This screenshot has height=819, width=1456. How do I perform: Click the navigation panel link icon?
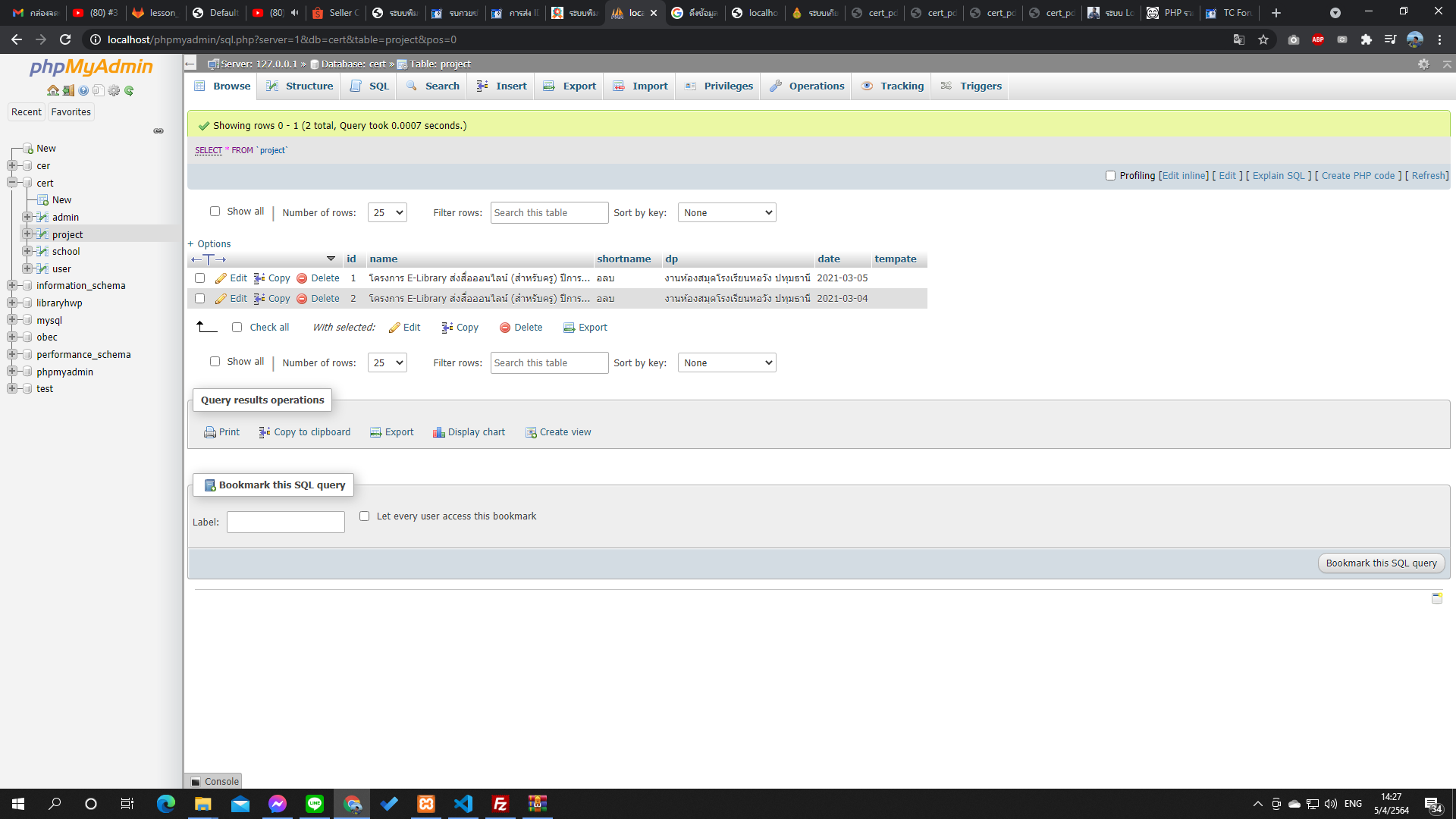click(x=158, y=130)
